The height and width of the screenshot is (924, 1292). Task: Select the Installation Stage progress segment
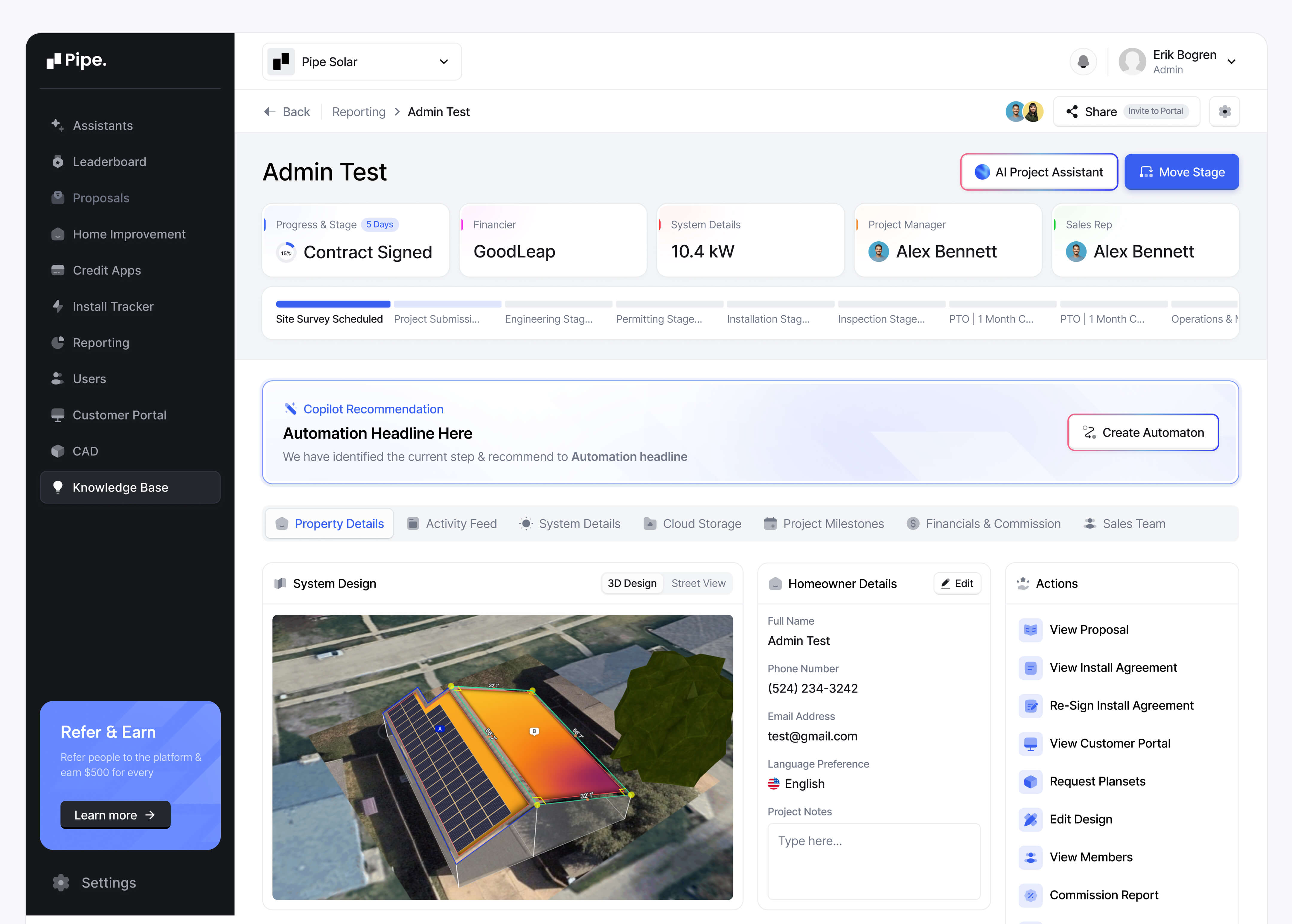tap(780, 312)
